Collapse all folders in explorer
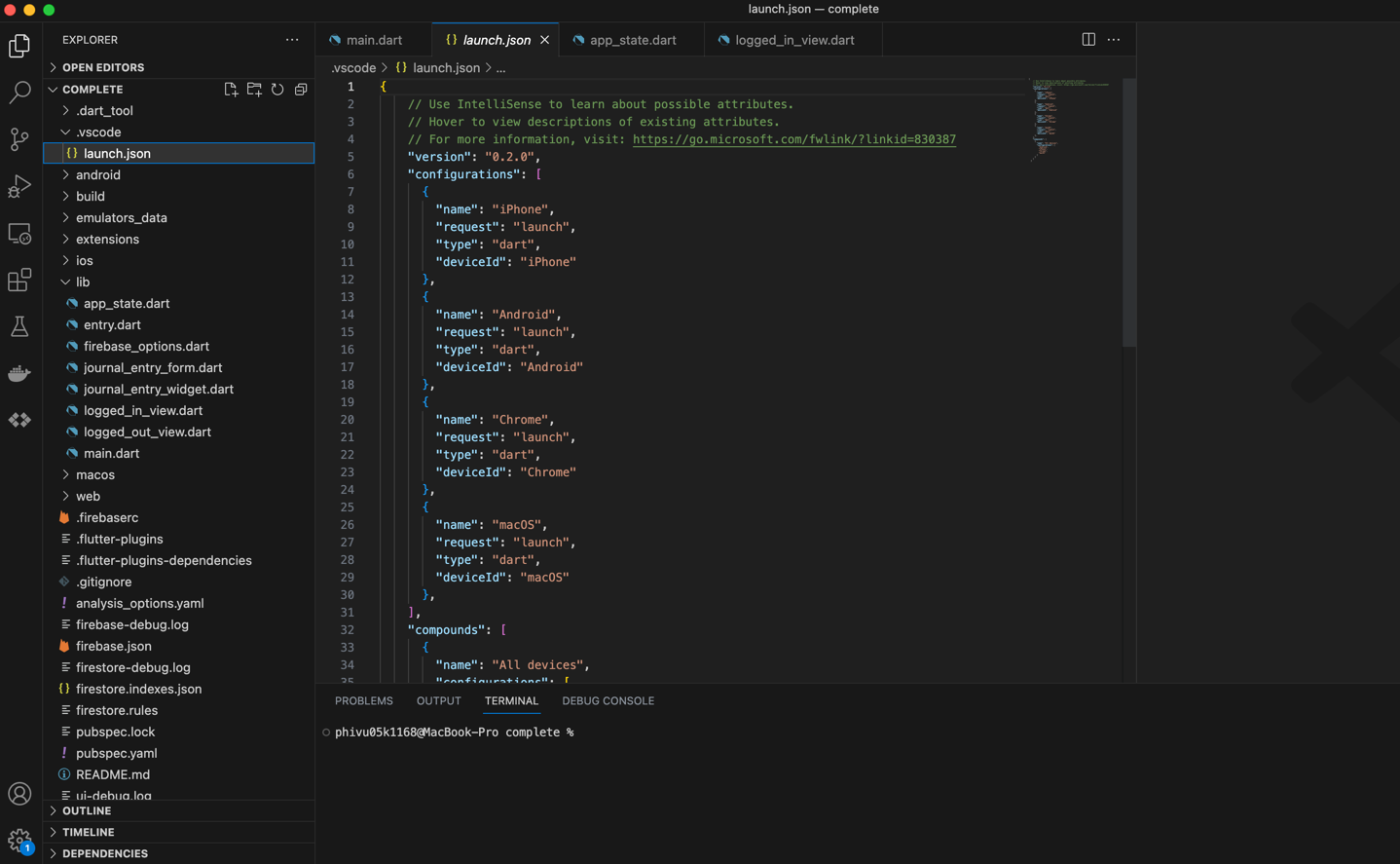This screenshot has height=864, width=1400. 301,90
